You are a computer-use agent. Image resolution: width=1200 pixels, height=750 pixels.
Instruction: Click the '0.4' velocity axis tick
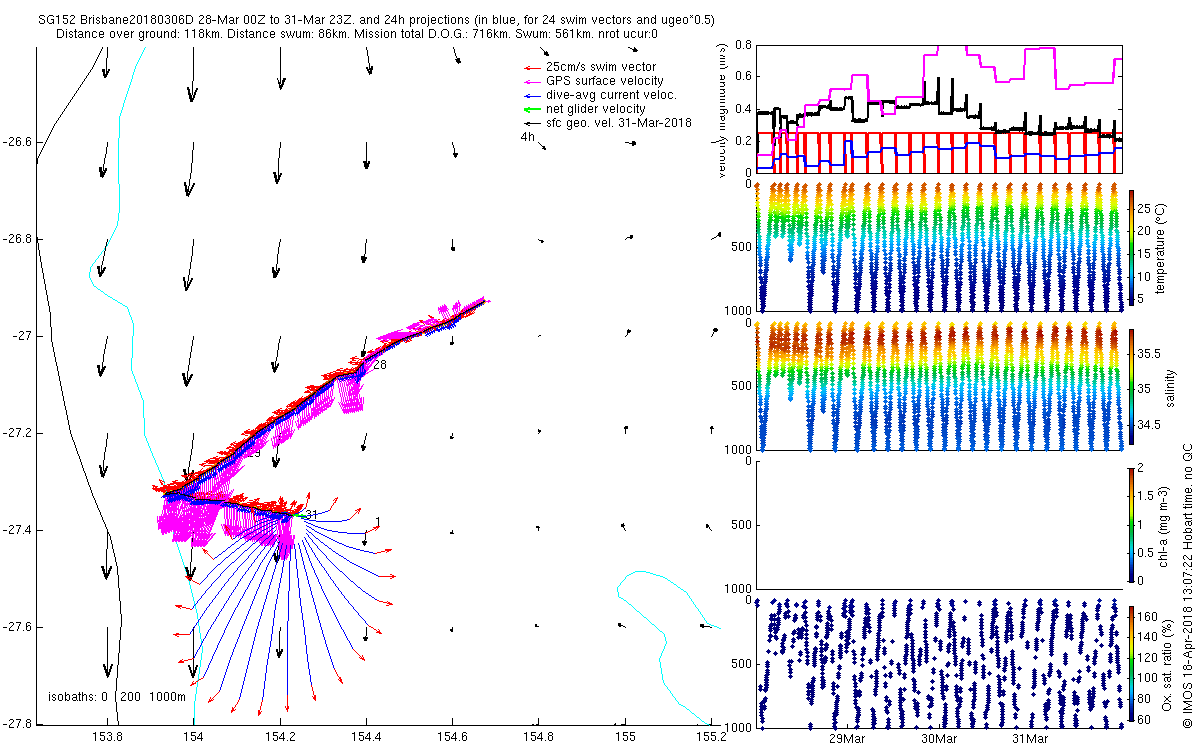741,108
